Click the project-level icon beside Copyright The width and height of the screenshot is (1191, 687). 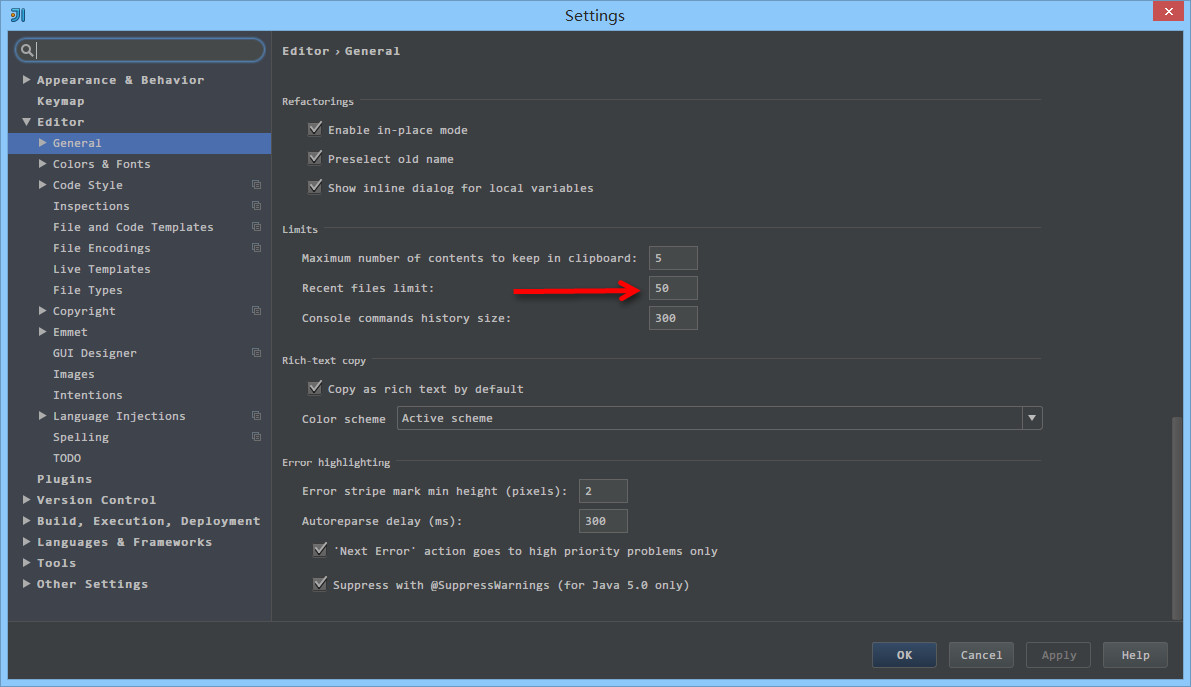click(x=257, y=311)
